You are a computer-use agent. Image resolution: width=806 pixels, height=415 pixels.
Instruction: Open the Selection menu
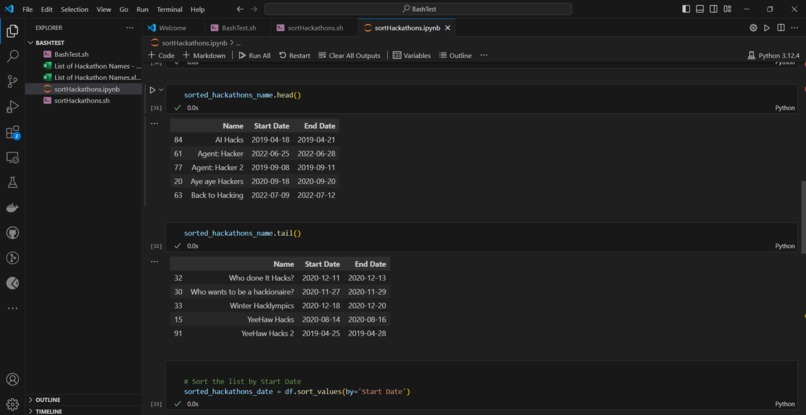(74, 9)
